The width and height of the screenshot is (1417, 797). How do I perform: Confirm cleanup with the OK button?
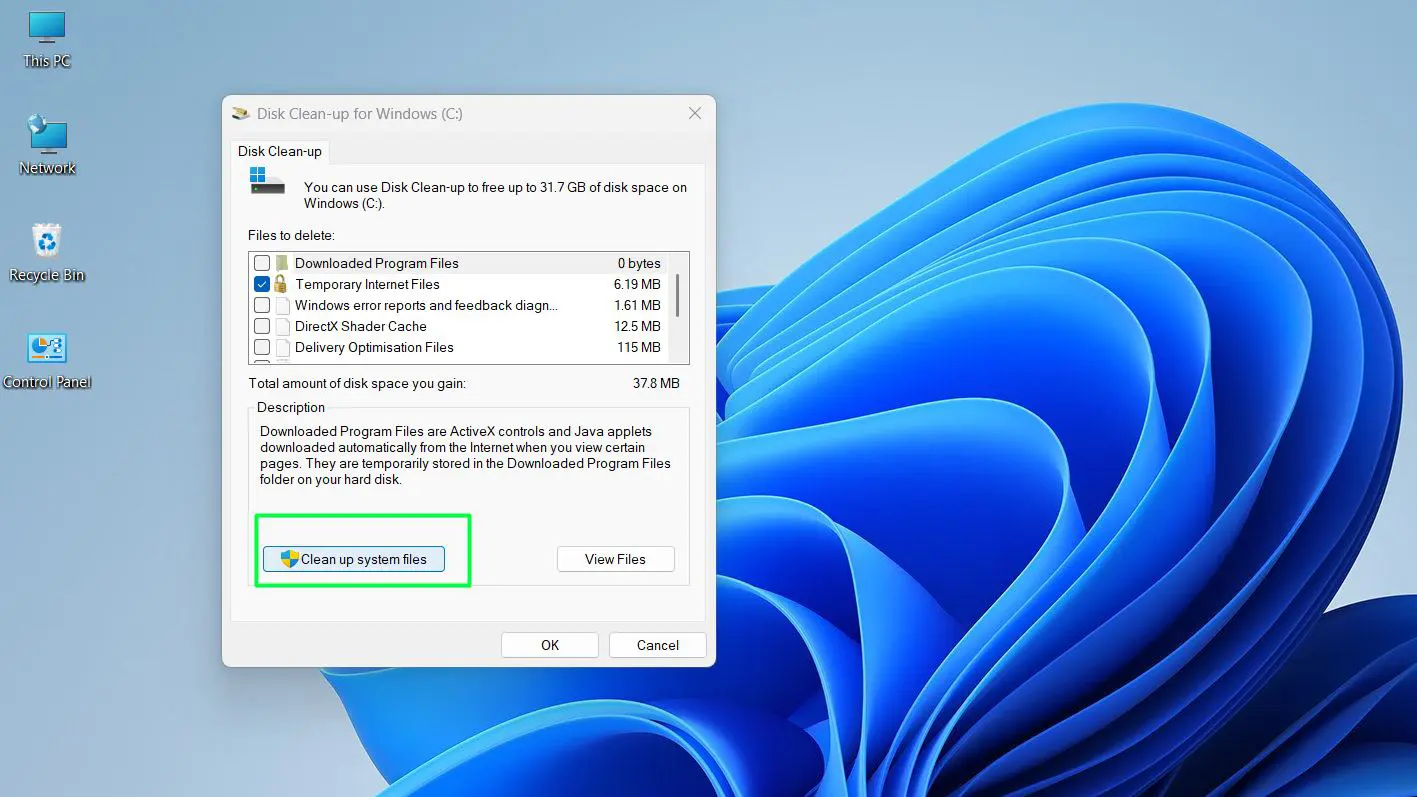pyautogui.click(x=549, y=644)
